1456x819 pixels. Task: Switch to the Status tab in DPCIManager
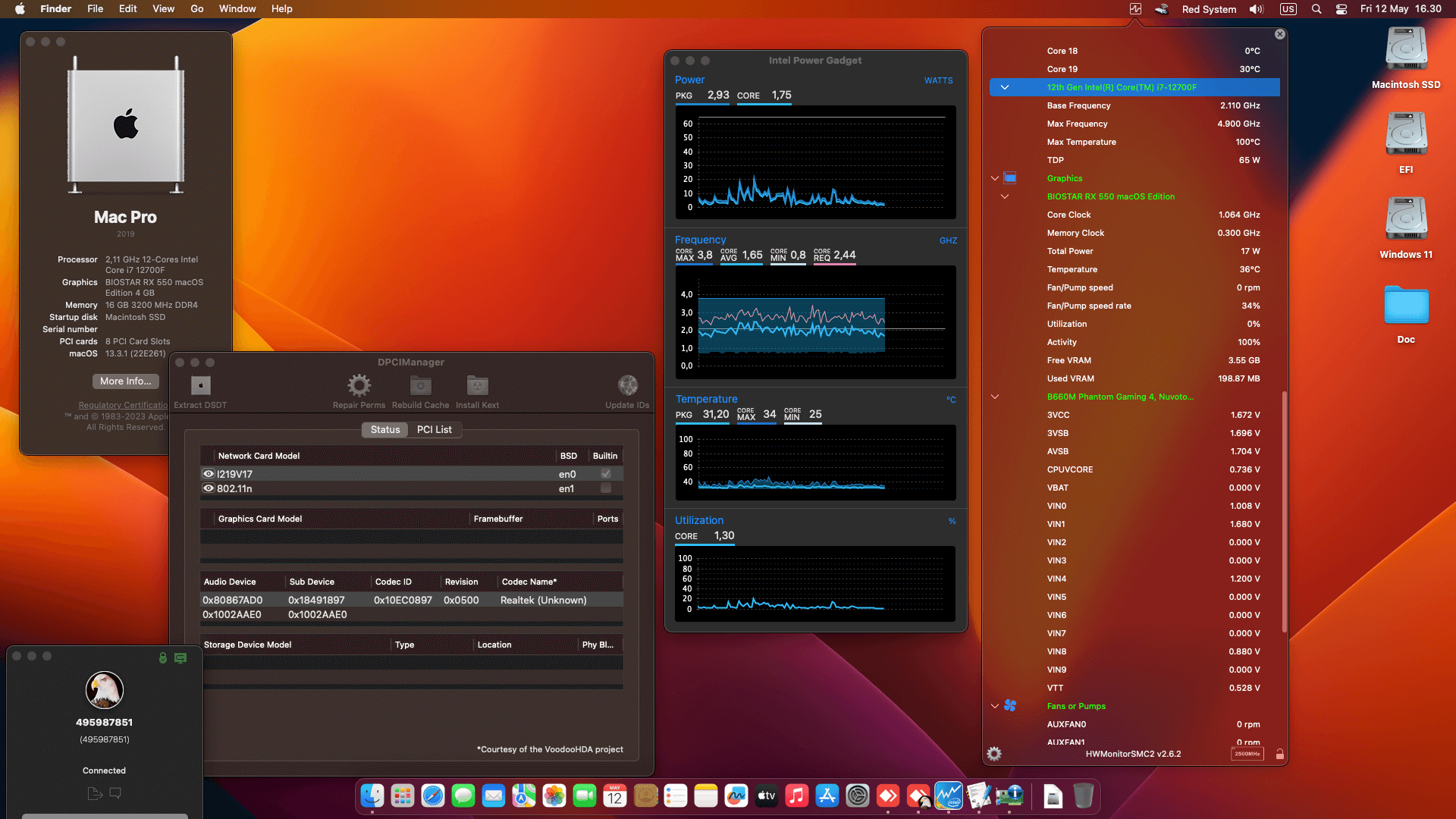pos(385,429)
